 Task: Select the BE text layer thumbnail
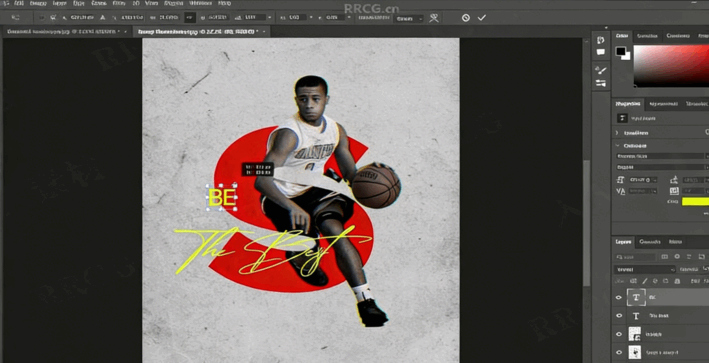coord(636,297)
